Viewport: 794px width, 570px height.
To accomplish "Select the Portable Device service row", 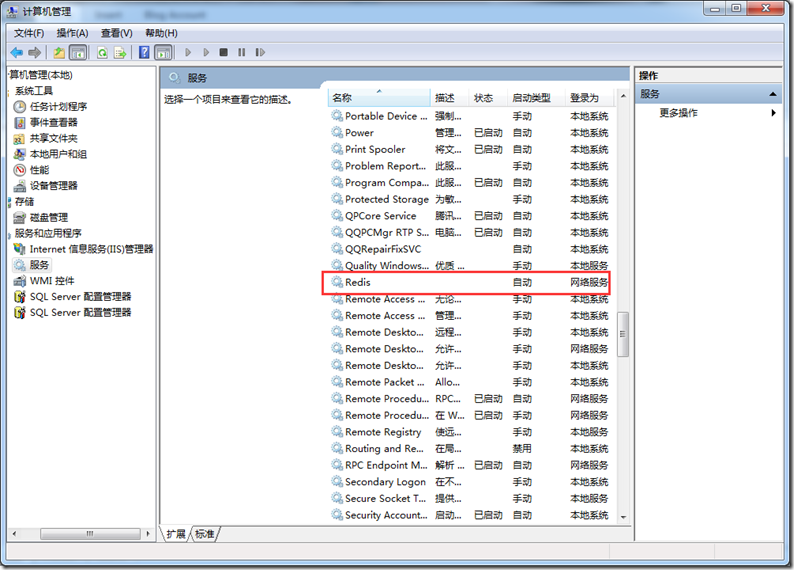I will click(x=472, y=116).
